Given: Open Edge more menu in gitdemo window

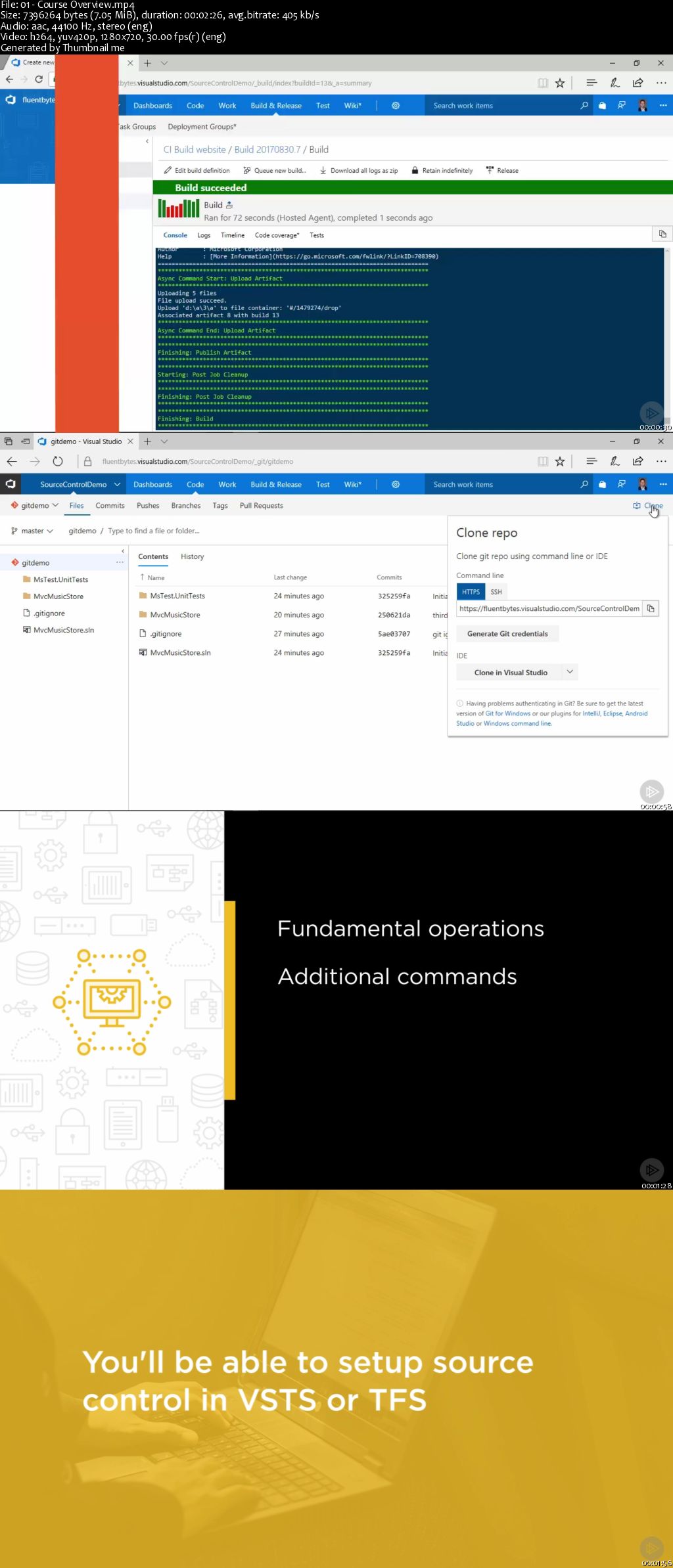Looking at the screenshot, I should coord(661,461).
